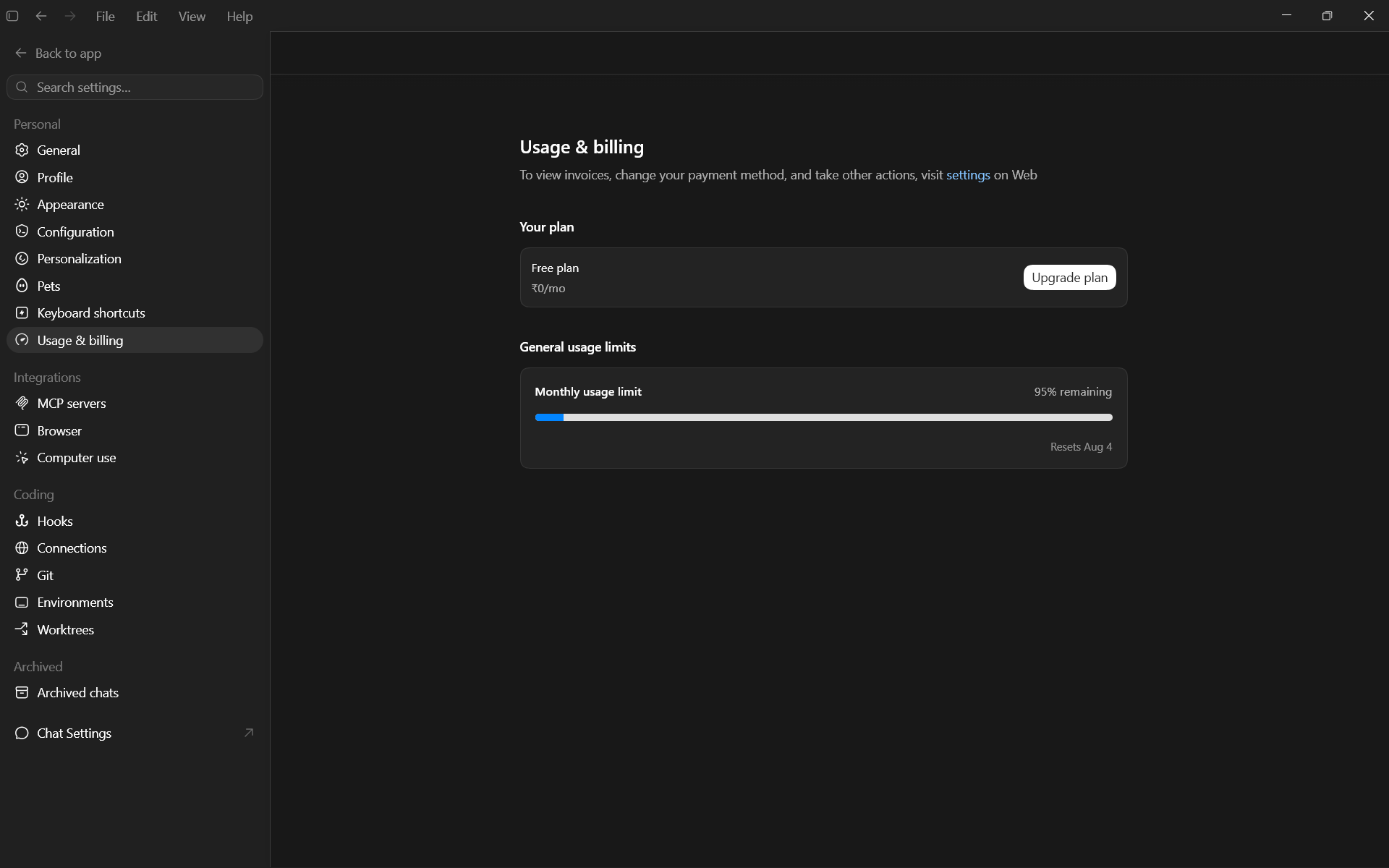Image resolution: width=1389 pixels, height=868 pixels.
Task: Open Computer use settings label
Action: [77, 458]
